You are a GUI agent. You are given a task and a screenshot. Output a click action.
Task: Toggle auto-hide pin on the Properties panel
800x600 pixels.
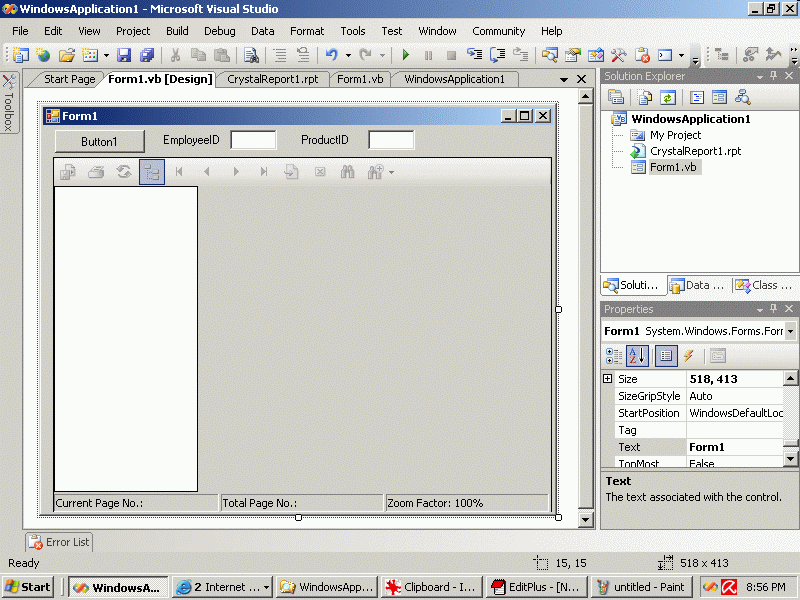tap(774, 309)
